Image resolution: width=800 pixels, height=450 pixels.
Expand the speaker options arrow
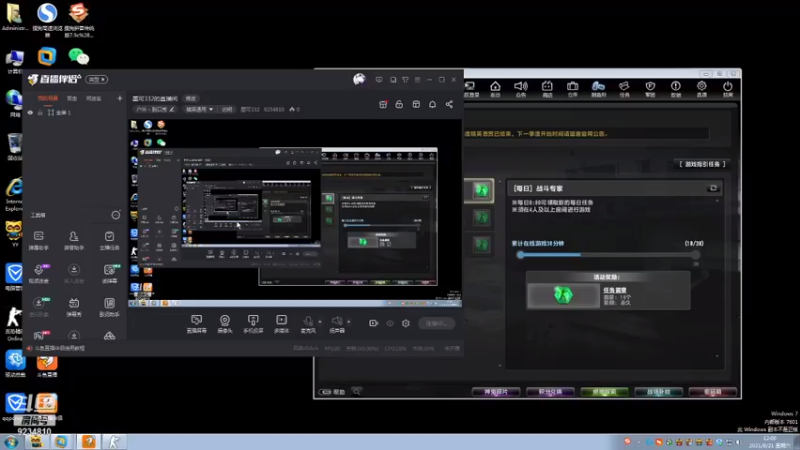tap(349, 321)
